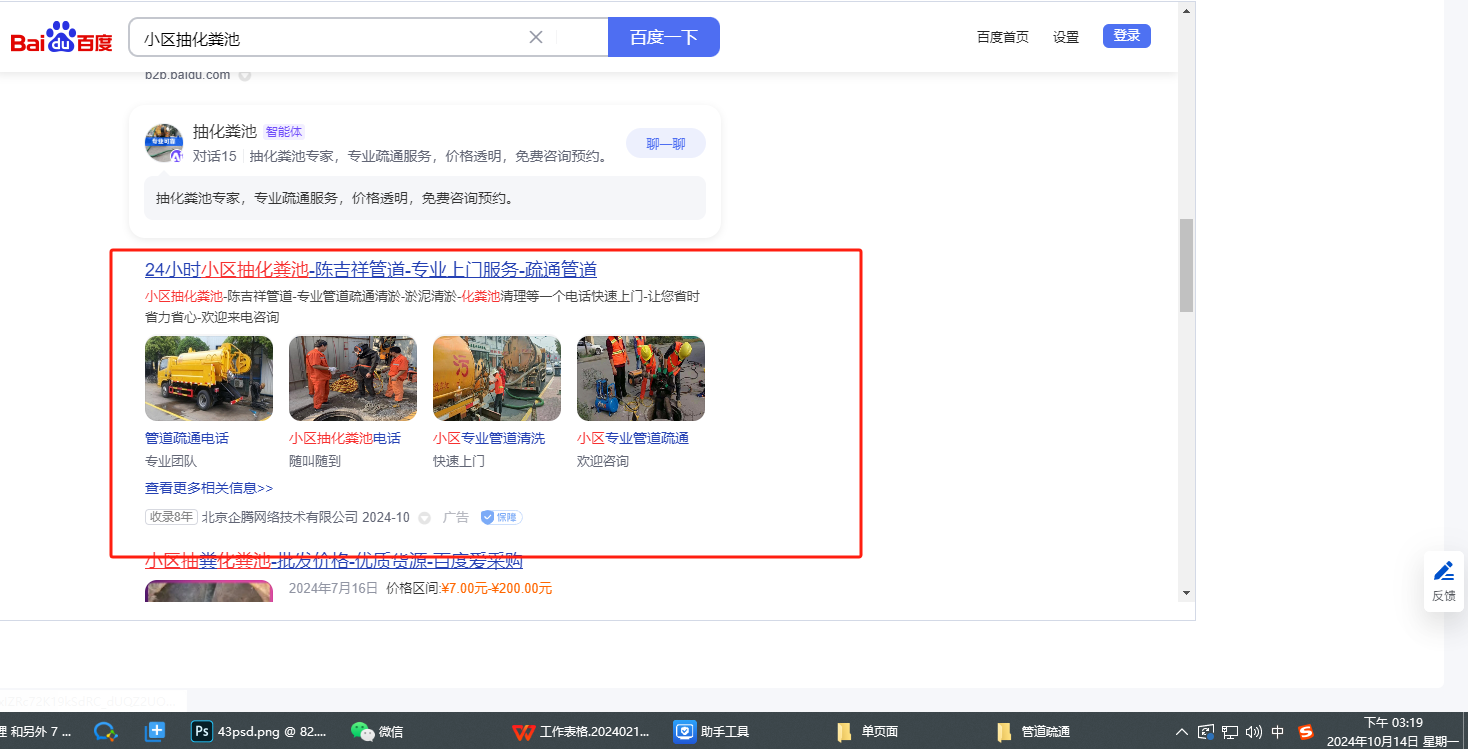Screen dimensions: 1468x749
Task: Expand dropdown arrow beside 北京企腾网络技术有限公司 2024-10
Action: 424,518
